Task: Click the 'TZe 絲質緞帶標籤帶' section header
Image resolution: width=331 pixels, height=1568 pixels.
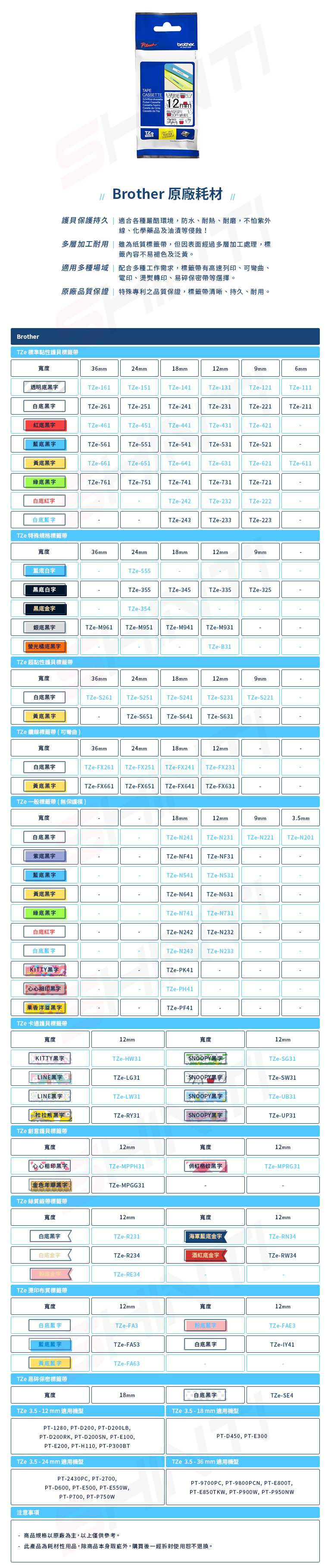Action: 165,1201
